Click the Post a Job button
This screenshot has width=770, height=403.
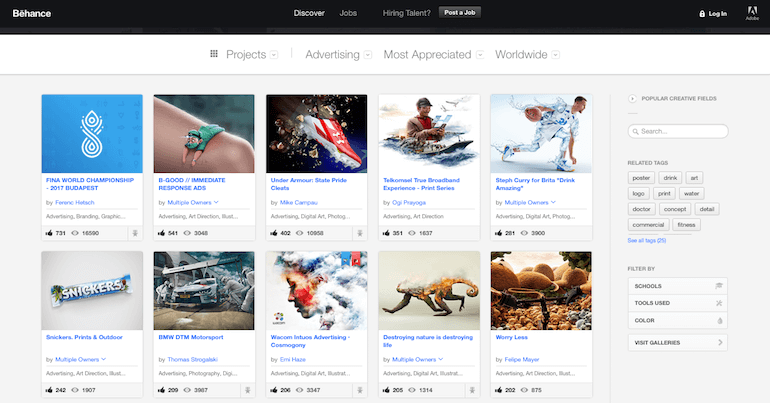point(460,13)
